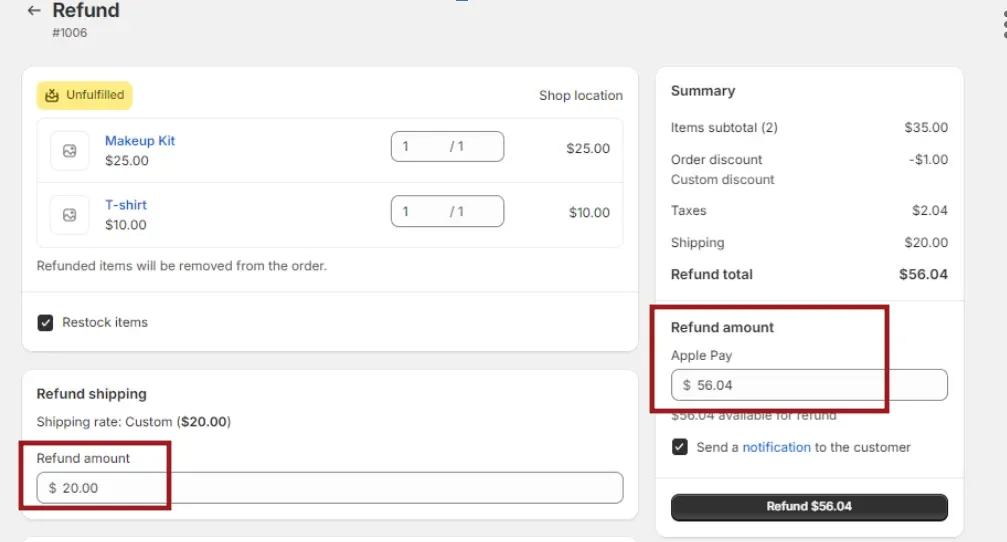Screen dimensions: 1007x542
Task: Click the T-shirt product thumbnail
Action: [x=69, y=215]
